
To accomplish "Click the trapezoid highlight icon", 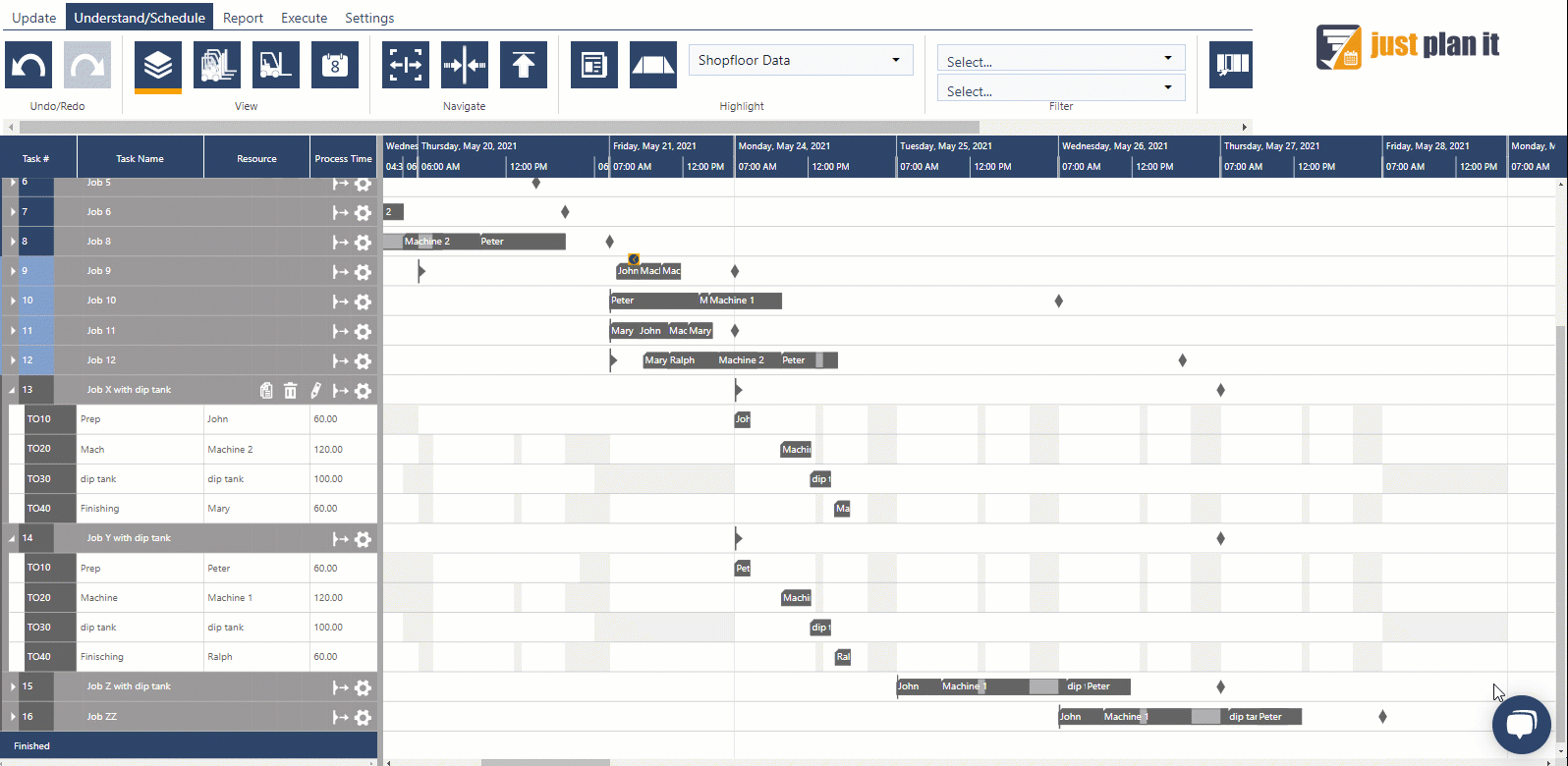I will pyautogui.click(x=653, y=66).
